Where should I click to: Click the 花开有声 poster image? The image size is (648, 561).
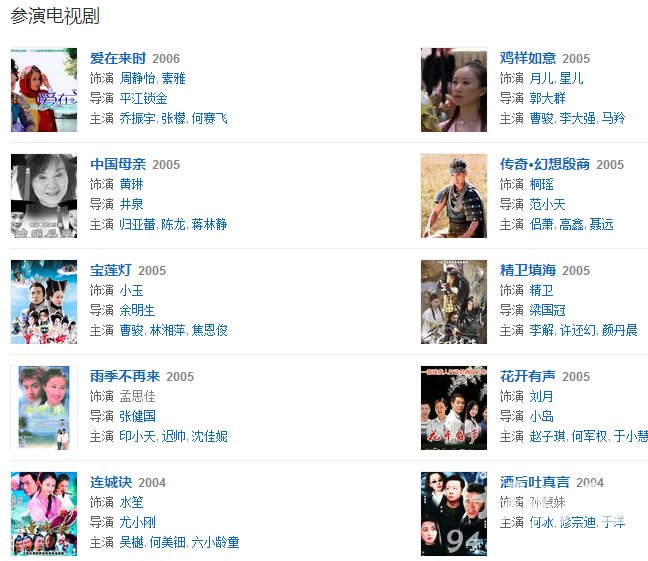tap(454, 408)
